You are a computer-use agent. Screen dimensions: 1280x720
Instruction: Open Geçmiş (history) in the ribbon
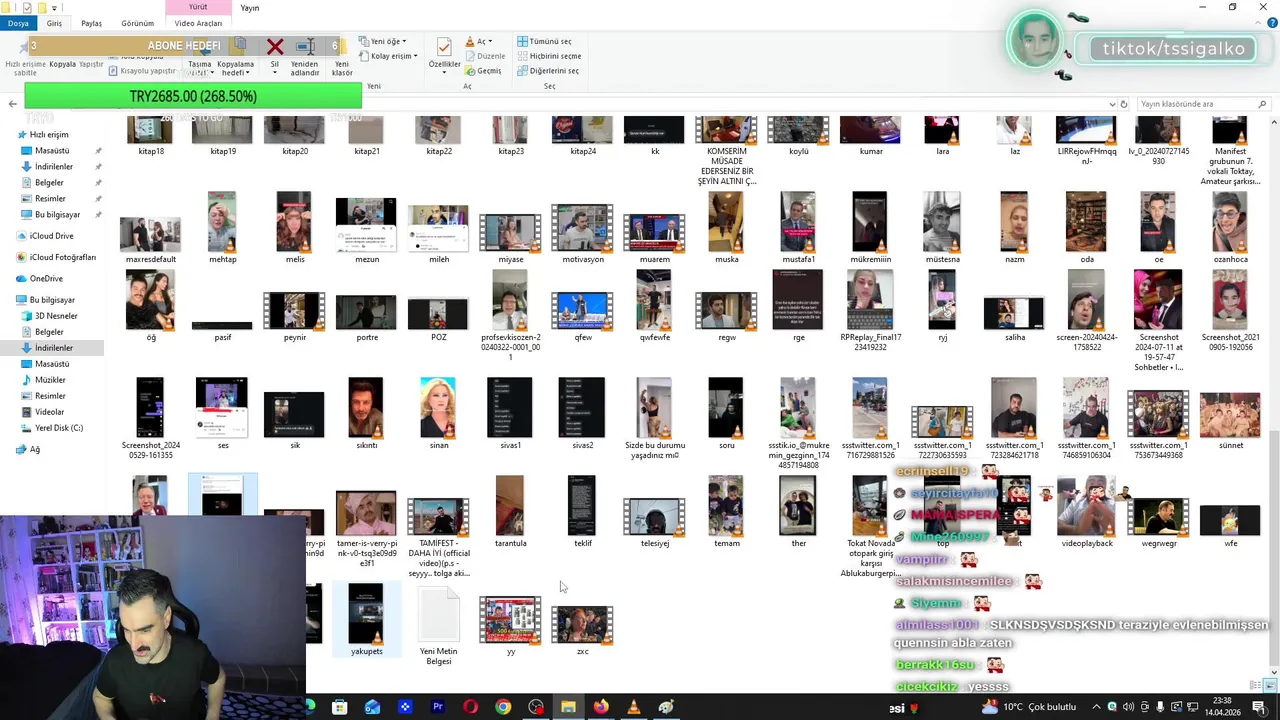pyautogui.click(x=482, y=71)
